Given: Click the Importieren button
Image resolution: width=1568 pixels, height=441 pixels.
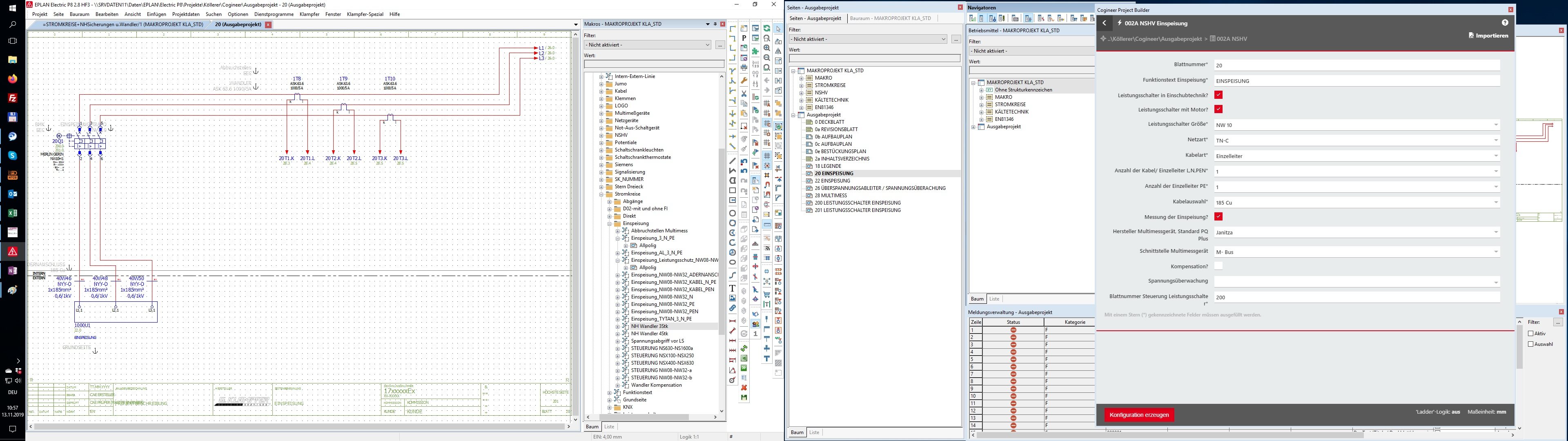Looking at the screenshot, I should (1488, 36).
